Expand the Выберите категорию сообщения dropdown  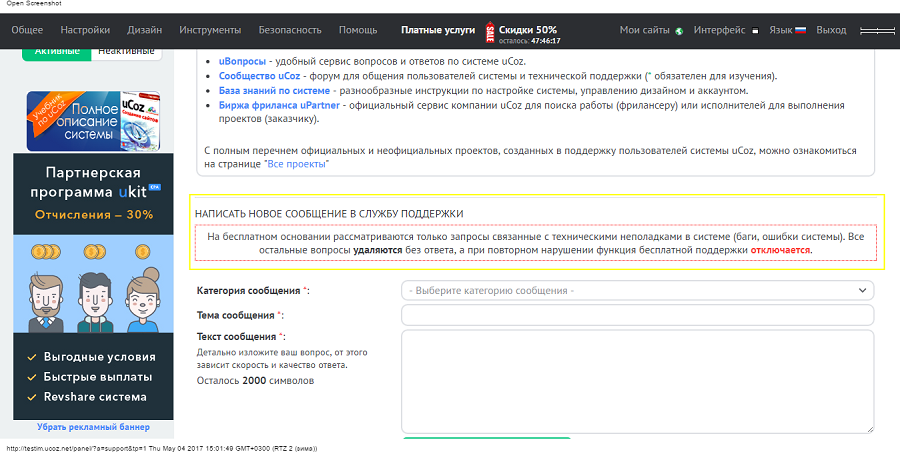[637, 291]
